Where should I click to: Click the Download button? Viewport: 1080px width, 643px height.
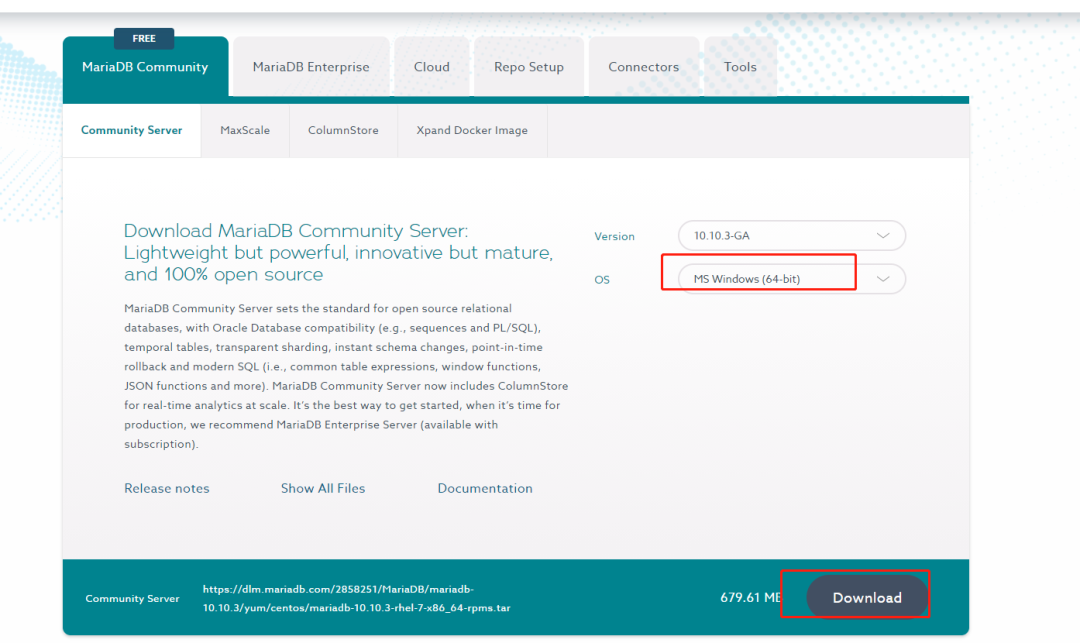867,598
